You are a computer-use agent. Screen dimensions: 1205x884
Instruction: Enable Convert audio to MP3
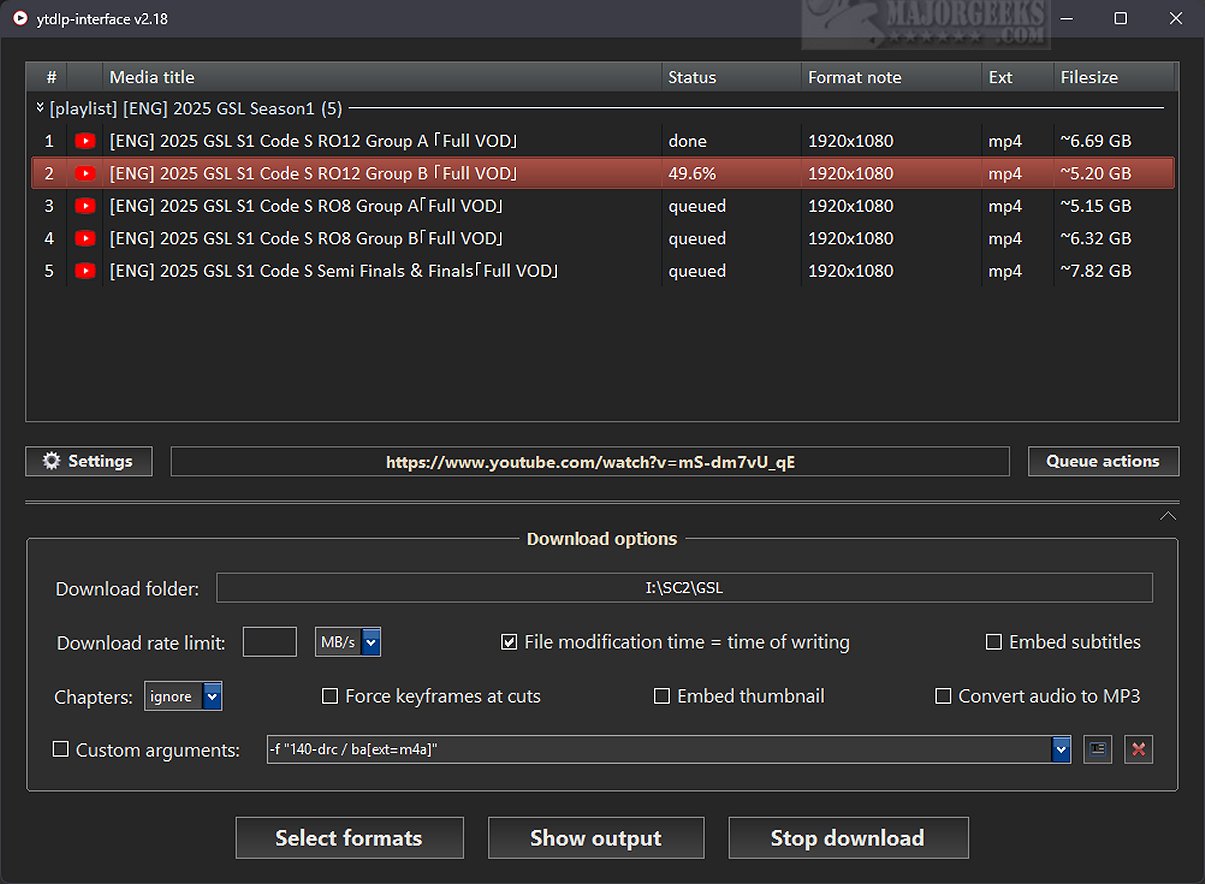tap(943, 696)
